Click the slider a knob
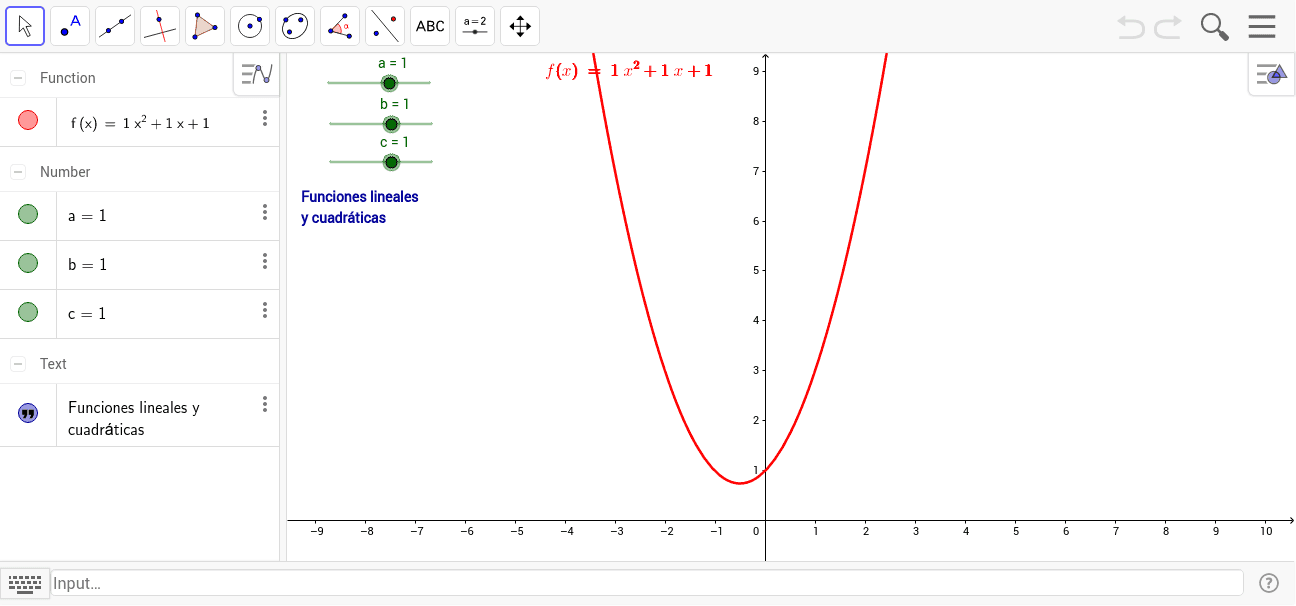This screenshot has width=1296, height=606. [389, 83]
